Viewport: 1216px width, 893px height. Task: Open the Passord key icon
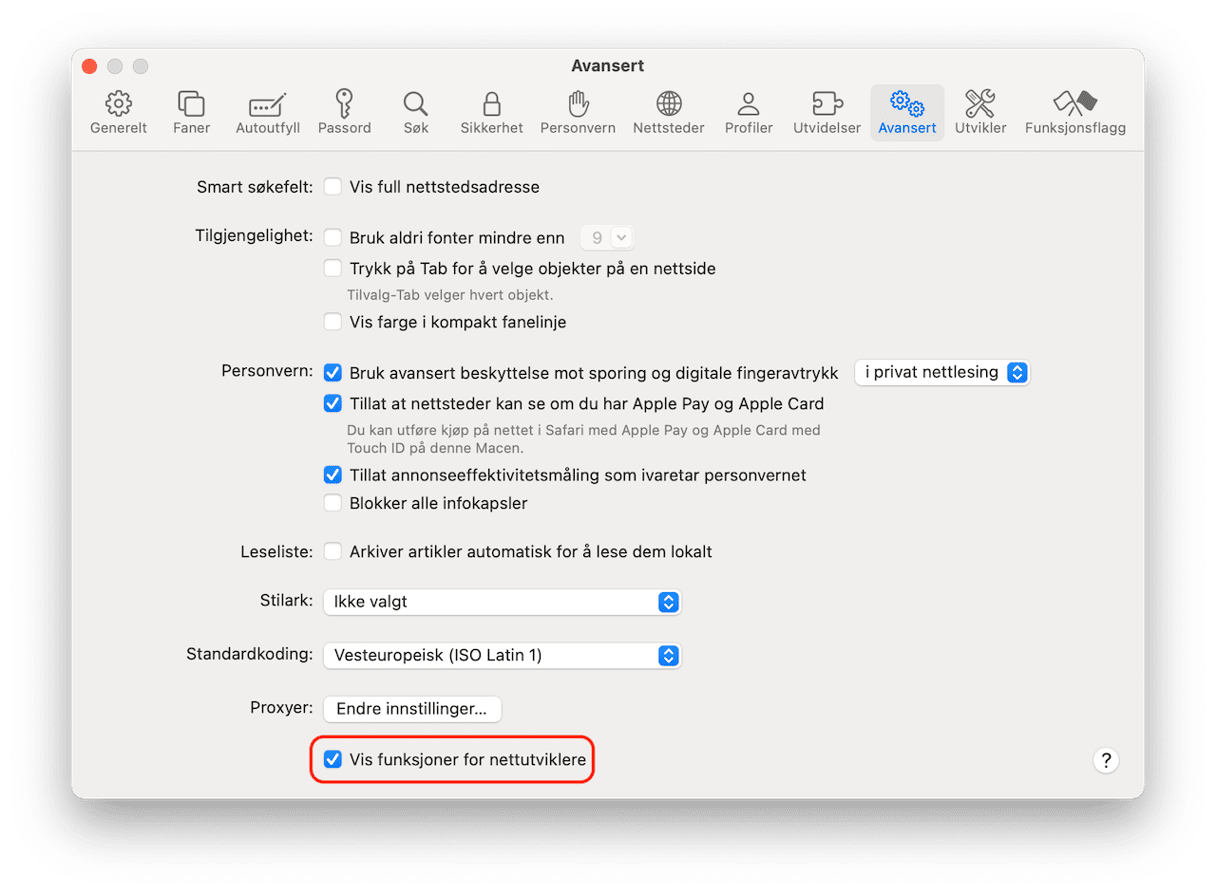pos(344,112)
